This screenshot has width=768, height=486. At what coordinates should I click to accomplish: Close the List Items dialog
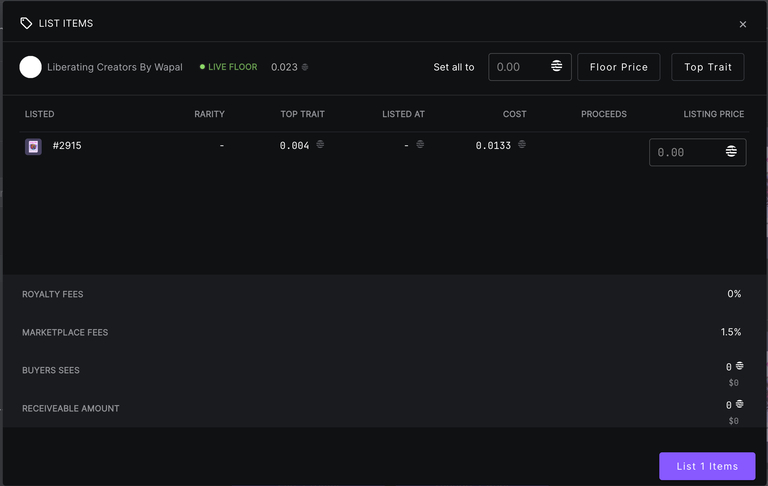(x=742, y=24)
